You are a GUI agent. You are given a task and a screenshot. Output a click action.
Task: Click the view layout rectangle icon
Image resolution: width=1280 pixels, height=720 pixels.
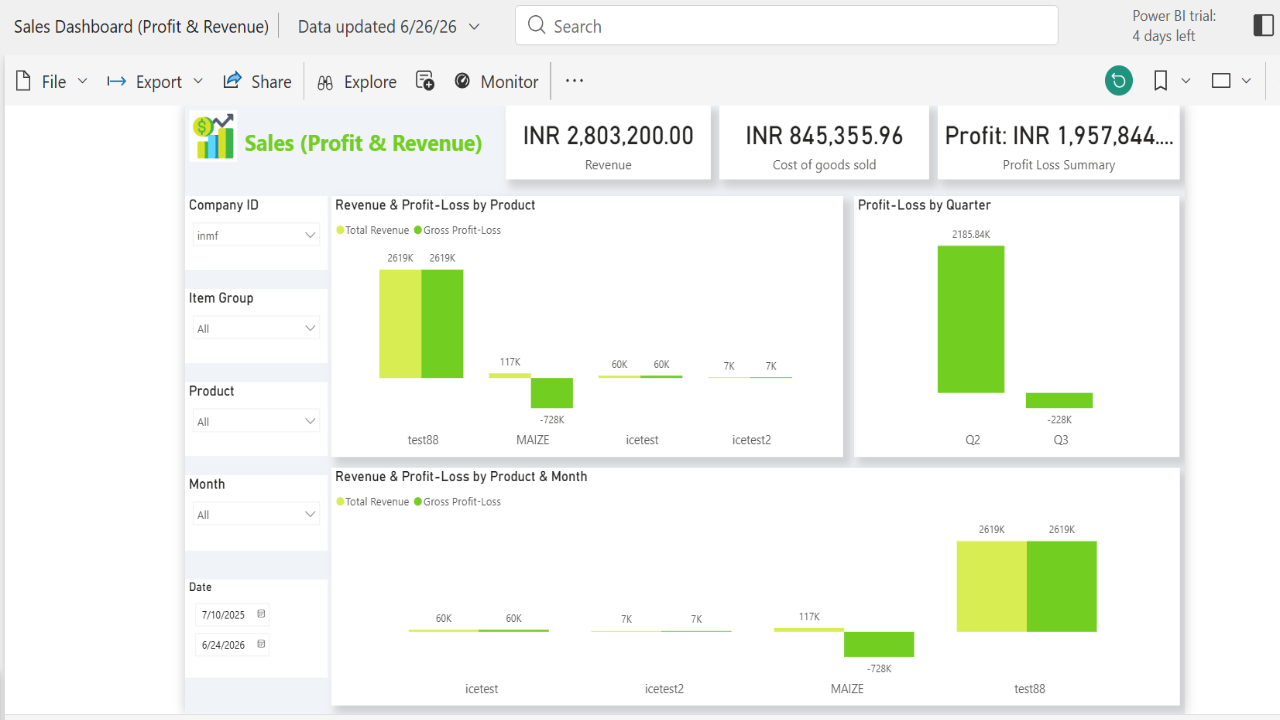pyautogui.click(x=1221, y=81)
